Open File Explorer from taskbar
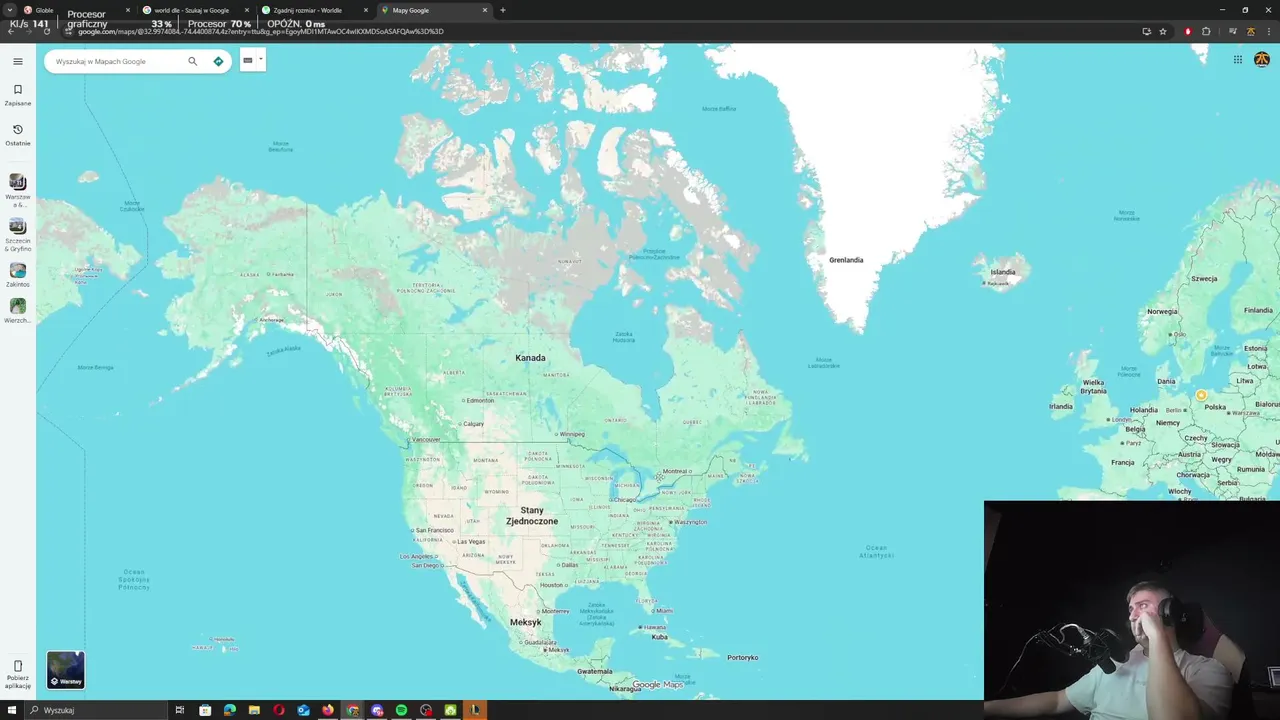Image resolution: width=1280 pixels, height=720 pixels. tap(254, 710)
